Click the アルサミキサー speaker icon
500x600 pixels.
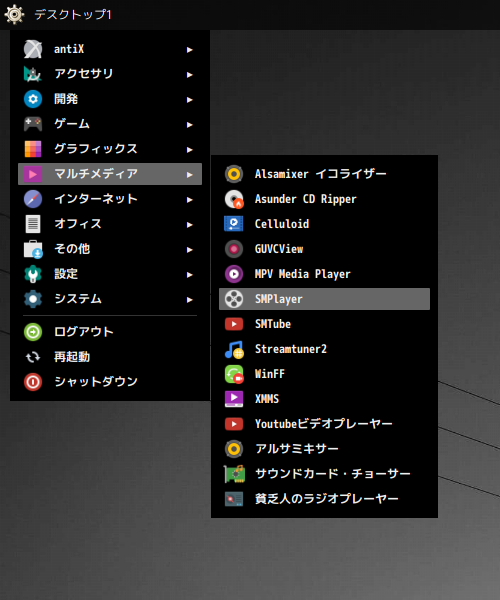point(234,449)
